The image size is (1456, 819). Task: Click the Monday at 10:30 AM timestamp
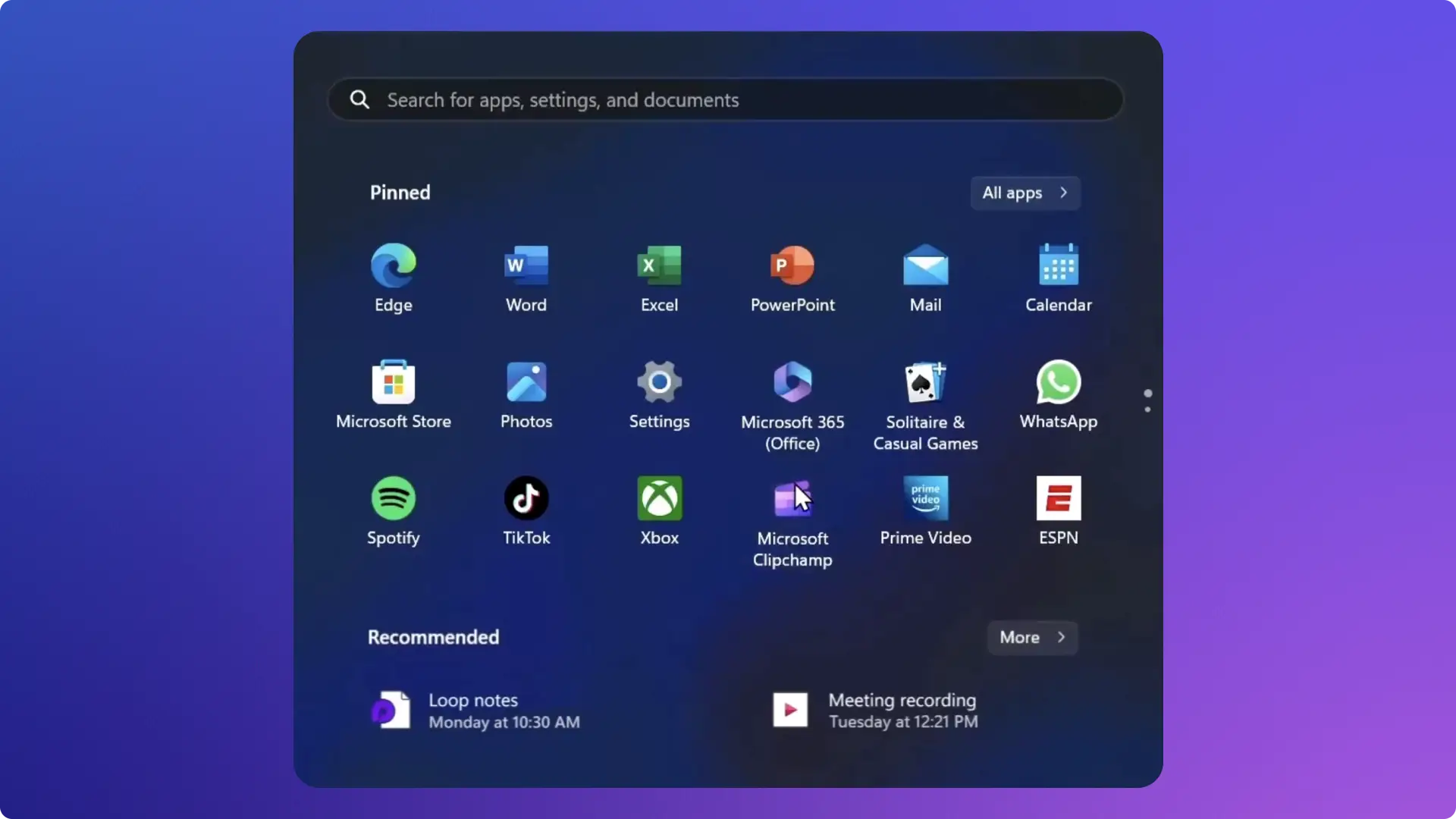coord(504,722)
